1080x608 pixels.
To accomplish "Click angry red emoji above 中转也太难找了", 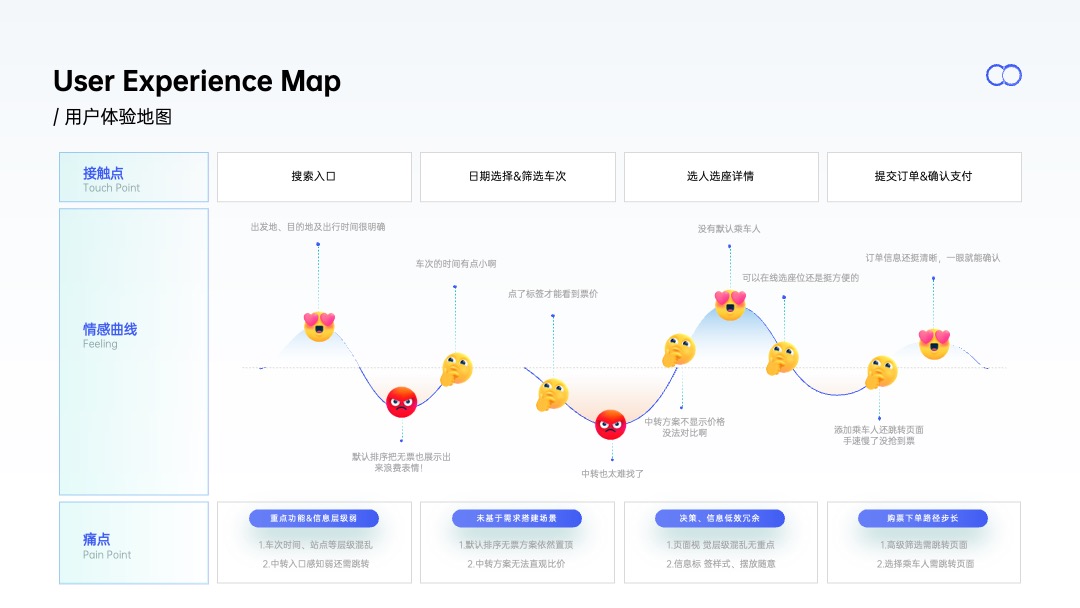I will pos(610,424).
